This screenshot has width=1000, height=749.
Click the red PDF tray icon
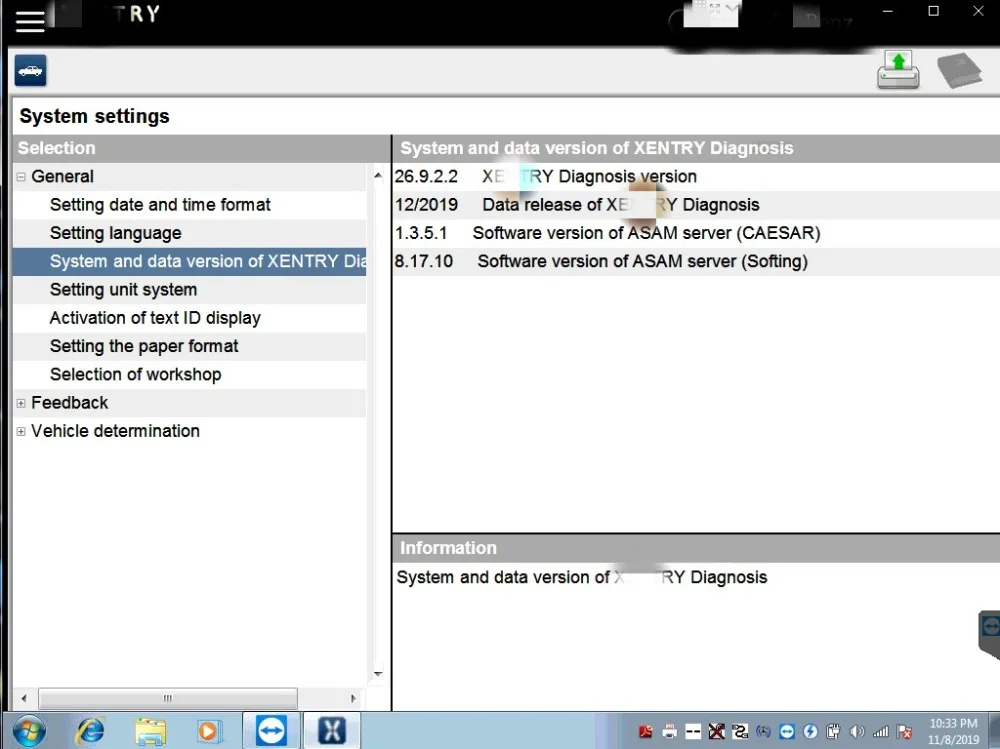pyautogui.click(x=645, y=732)
